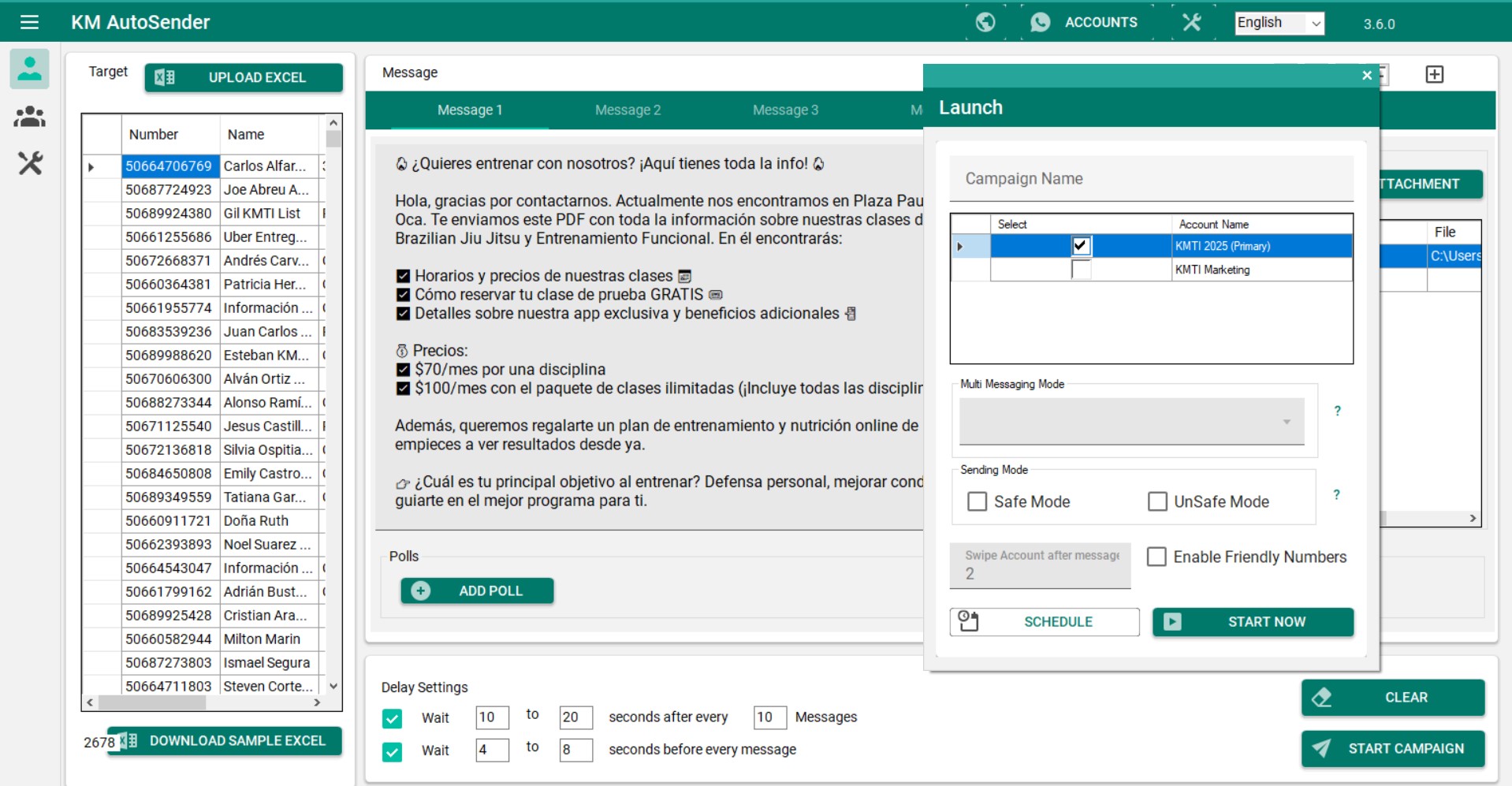1512x786 pixels.
Task: Open the groups sidebar icon
Action: [30, 117]
